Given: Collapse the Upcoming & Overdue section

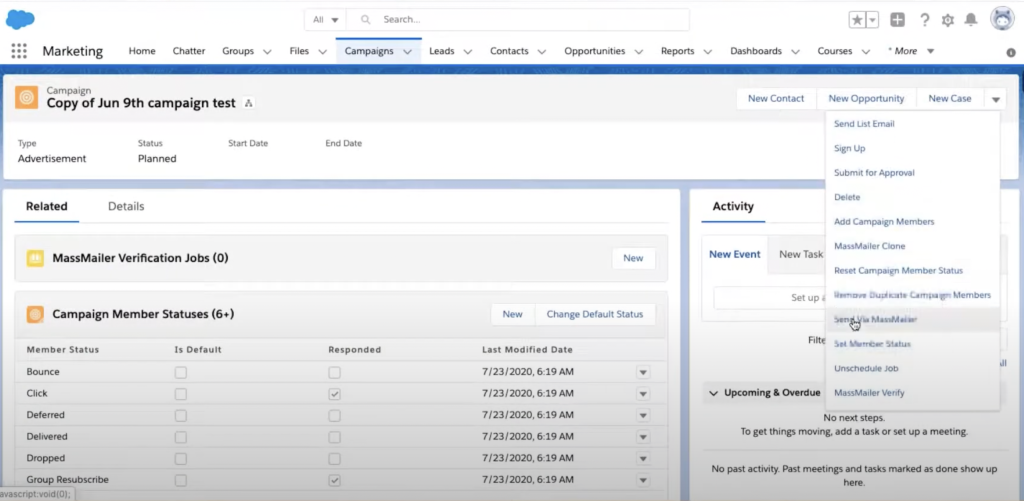Looking at the screenshot, I should coord(713,393).
